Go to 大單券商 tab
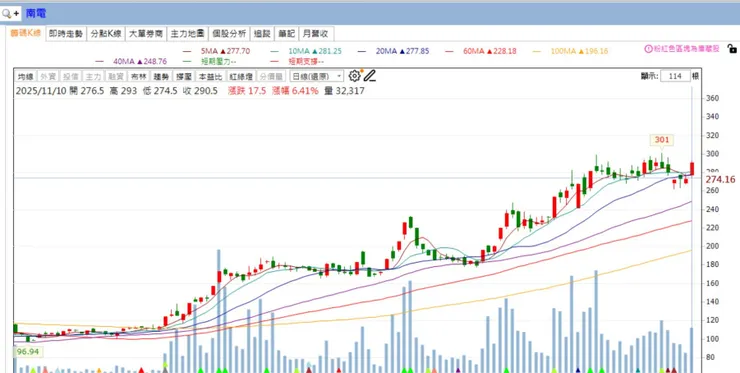 coord(146,34)
